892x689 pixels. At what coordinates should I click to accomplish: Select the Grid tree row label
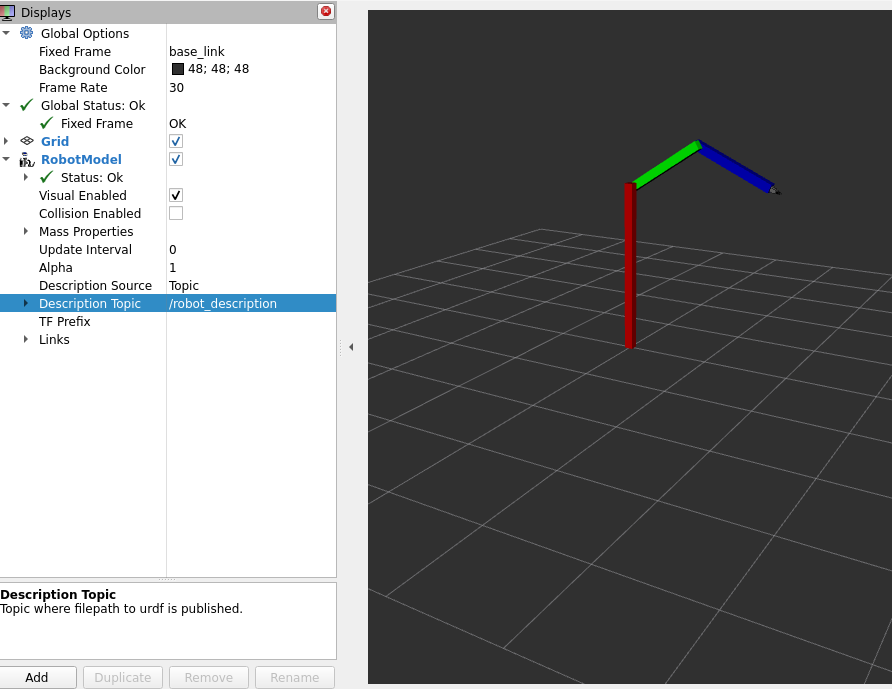55,141
